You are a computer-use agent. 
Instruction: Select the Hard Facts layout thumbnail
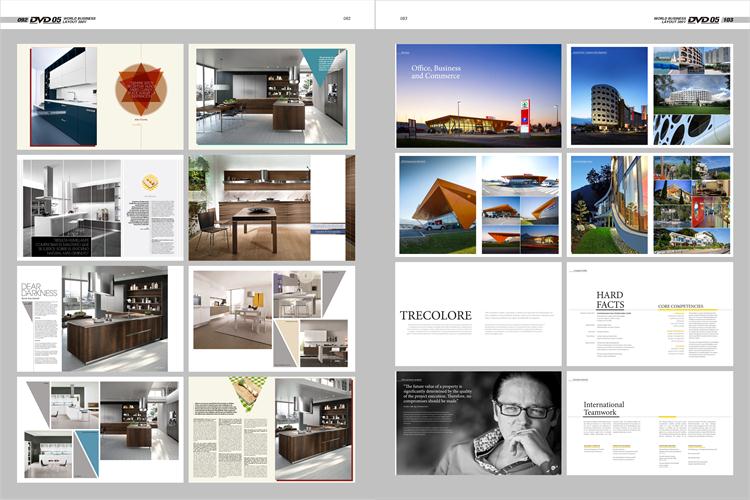pos(649,314)
